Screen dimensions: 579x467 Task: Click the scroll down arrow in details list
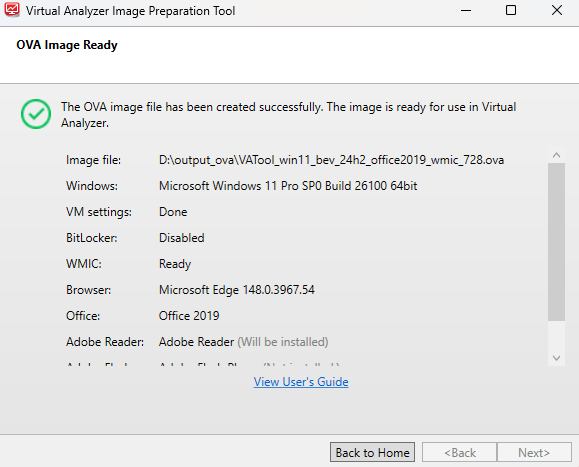(556, 358)
